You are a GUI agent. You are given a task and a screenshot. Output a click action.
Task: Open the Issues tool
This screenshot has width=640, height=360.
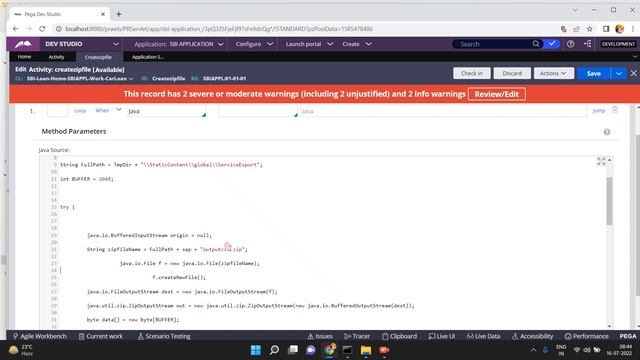tap(320, 336)
